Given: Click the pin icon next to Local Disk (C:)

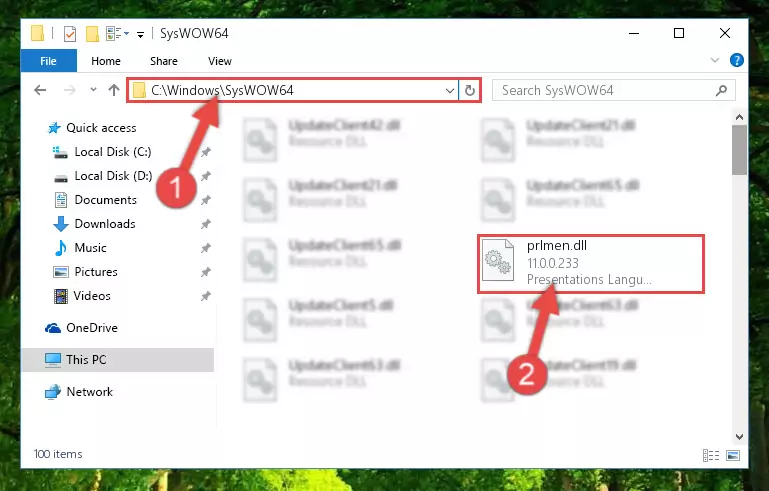Looking at the screenshot, I should point(205,153).
